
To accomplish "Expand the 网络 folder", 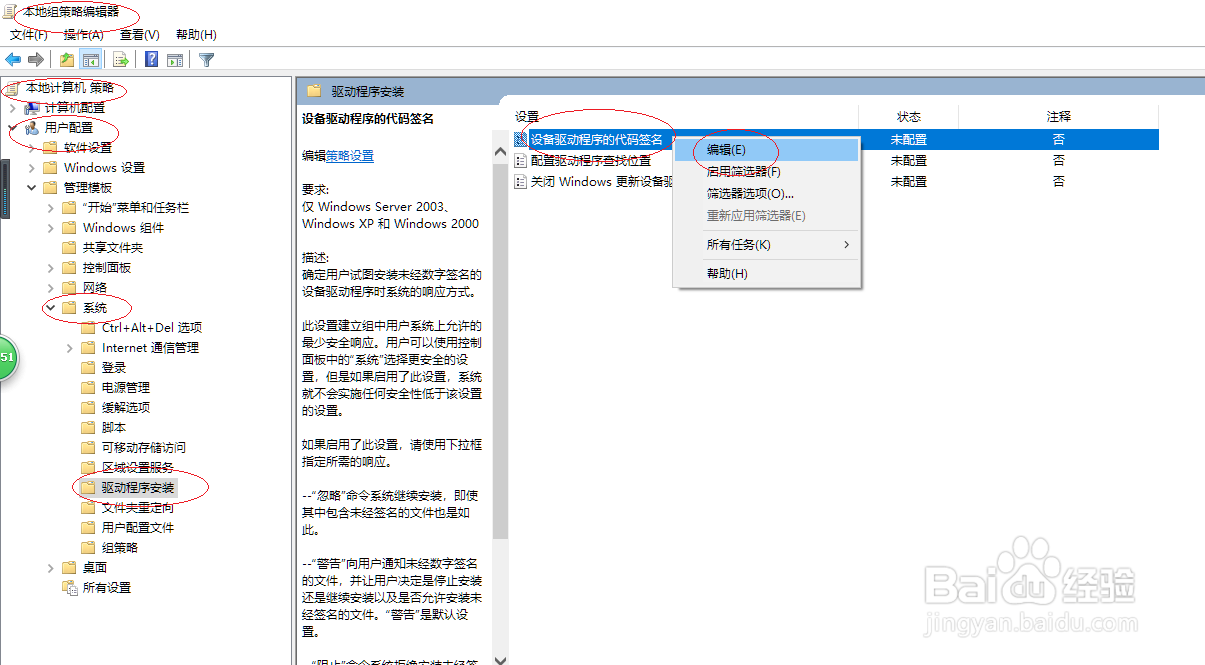I will tap(50, 288).
